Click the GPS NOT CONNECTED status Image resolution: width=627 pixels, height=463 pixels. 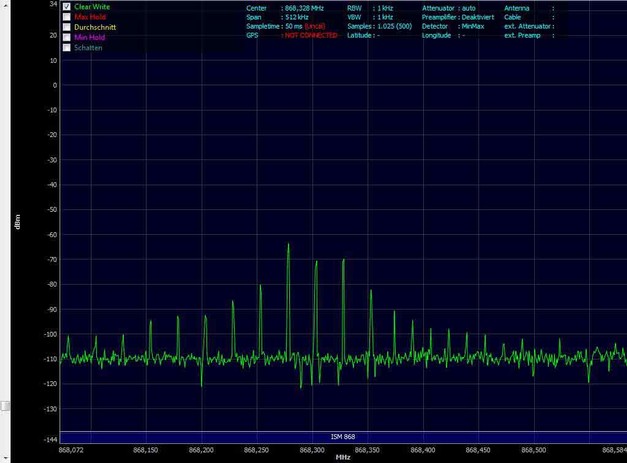(311, 35)
